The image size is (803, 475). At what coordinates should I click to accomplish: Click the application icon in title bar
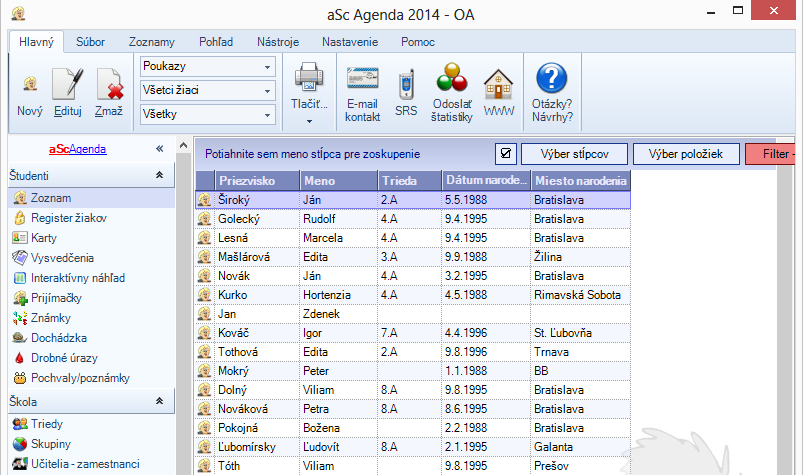click(18, 13)
